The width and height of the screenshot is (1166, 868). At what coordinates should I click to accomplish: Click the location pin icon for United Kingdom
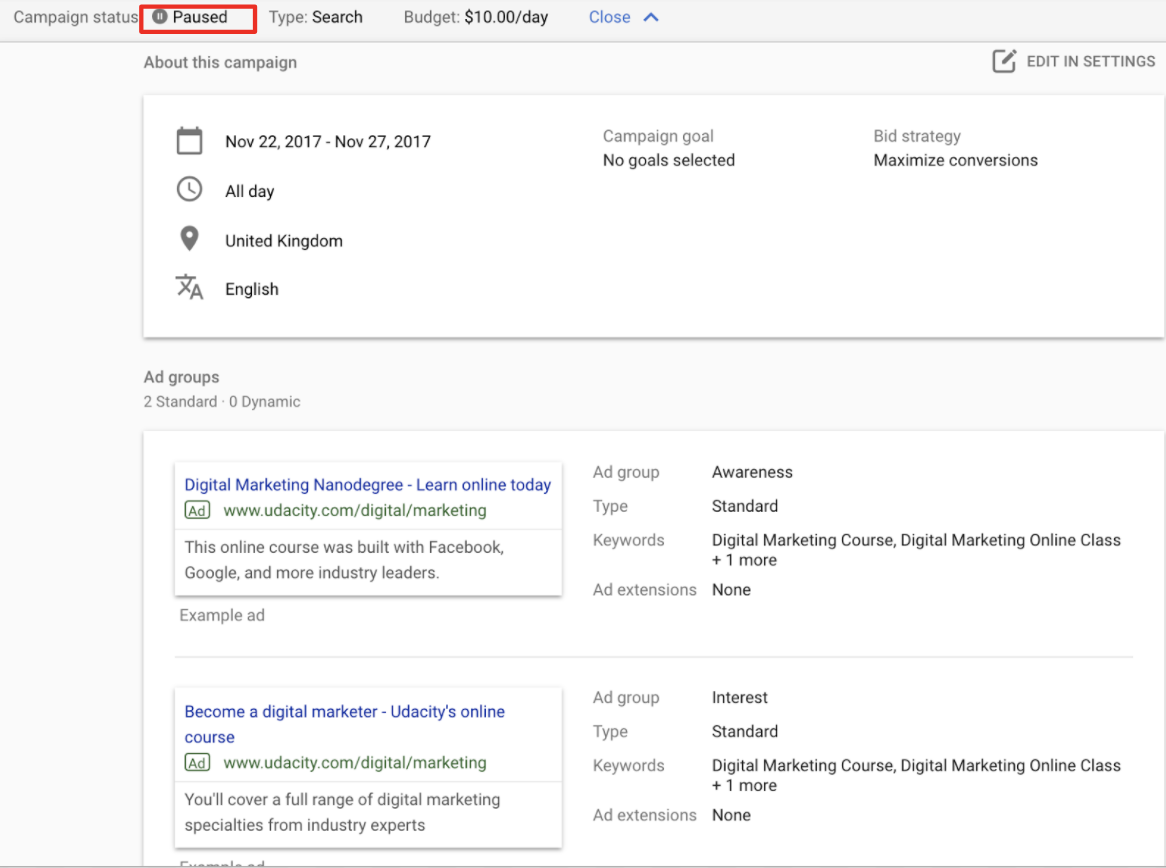pyautogui.click(x=189, y=240)
